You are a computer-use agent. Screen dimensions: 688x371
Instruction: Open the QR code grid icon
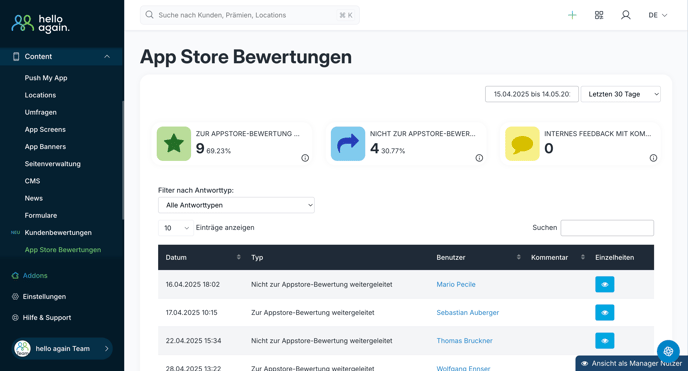[x=599, y=15]
